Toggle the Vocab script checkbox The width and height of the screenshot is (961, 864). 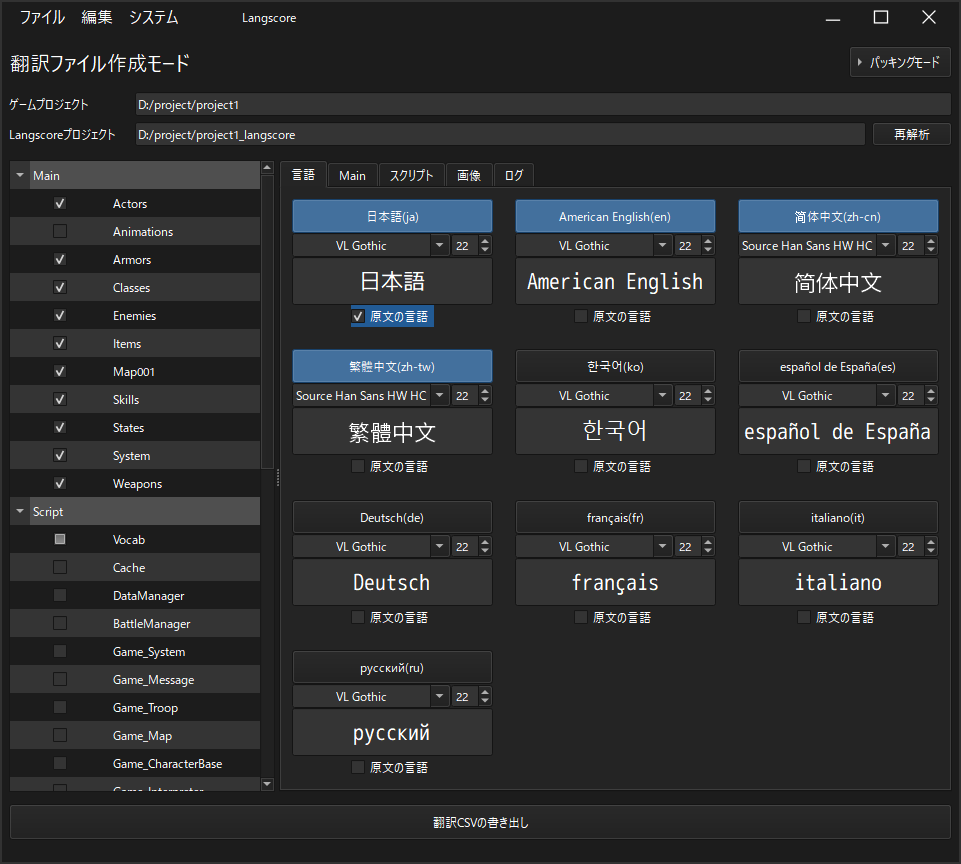60,539
